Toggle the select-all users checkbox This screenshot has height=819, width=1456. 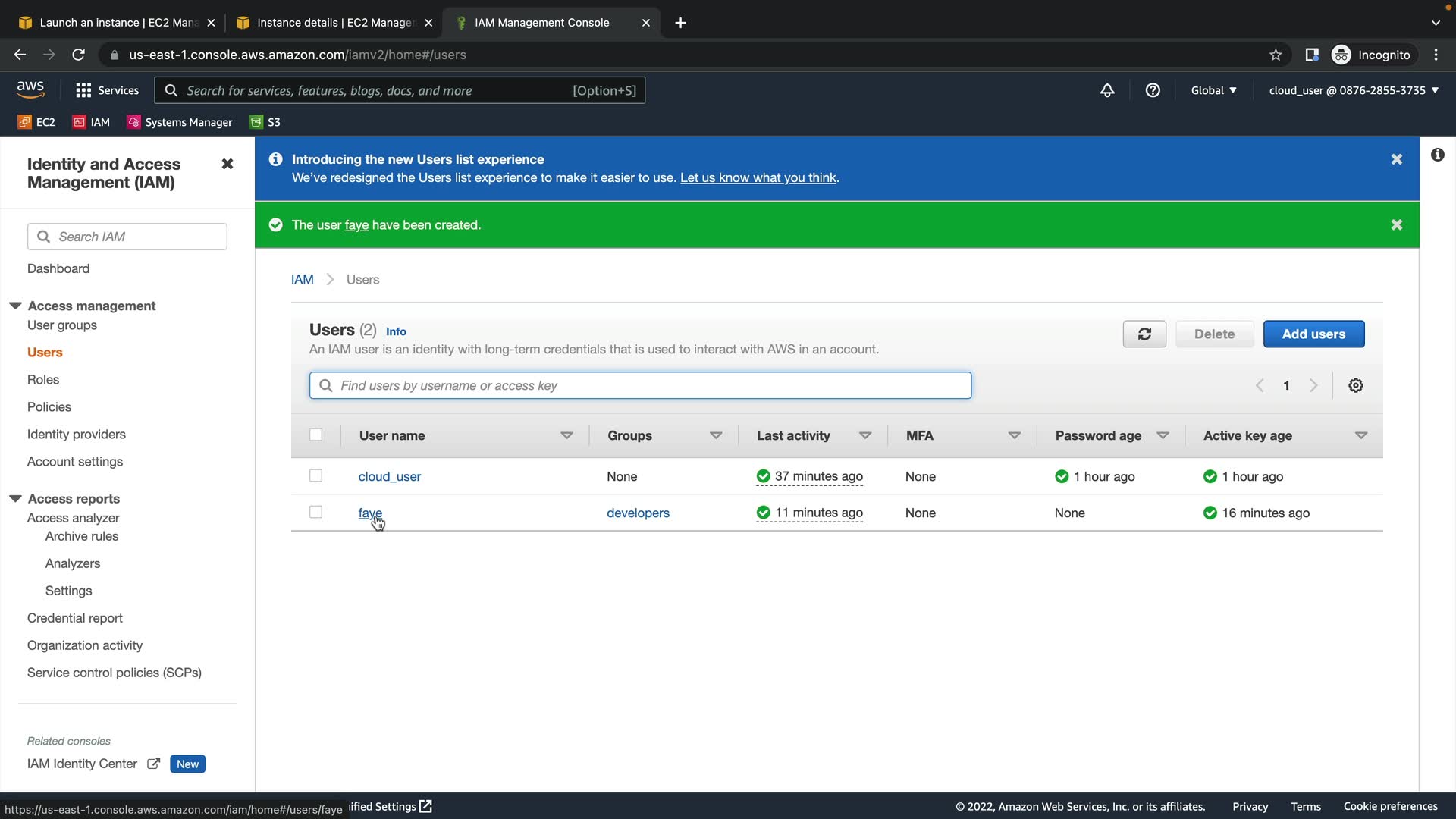pyautogui.click(x=316, y=435)
